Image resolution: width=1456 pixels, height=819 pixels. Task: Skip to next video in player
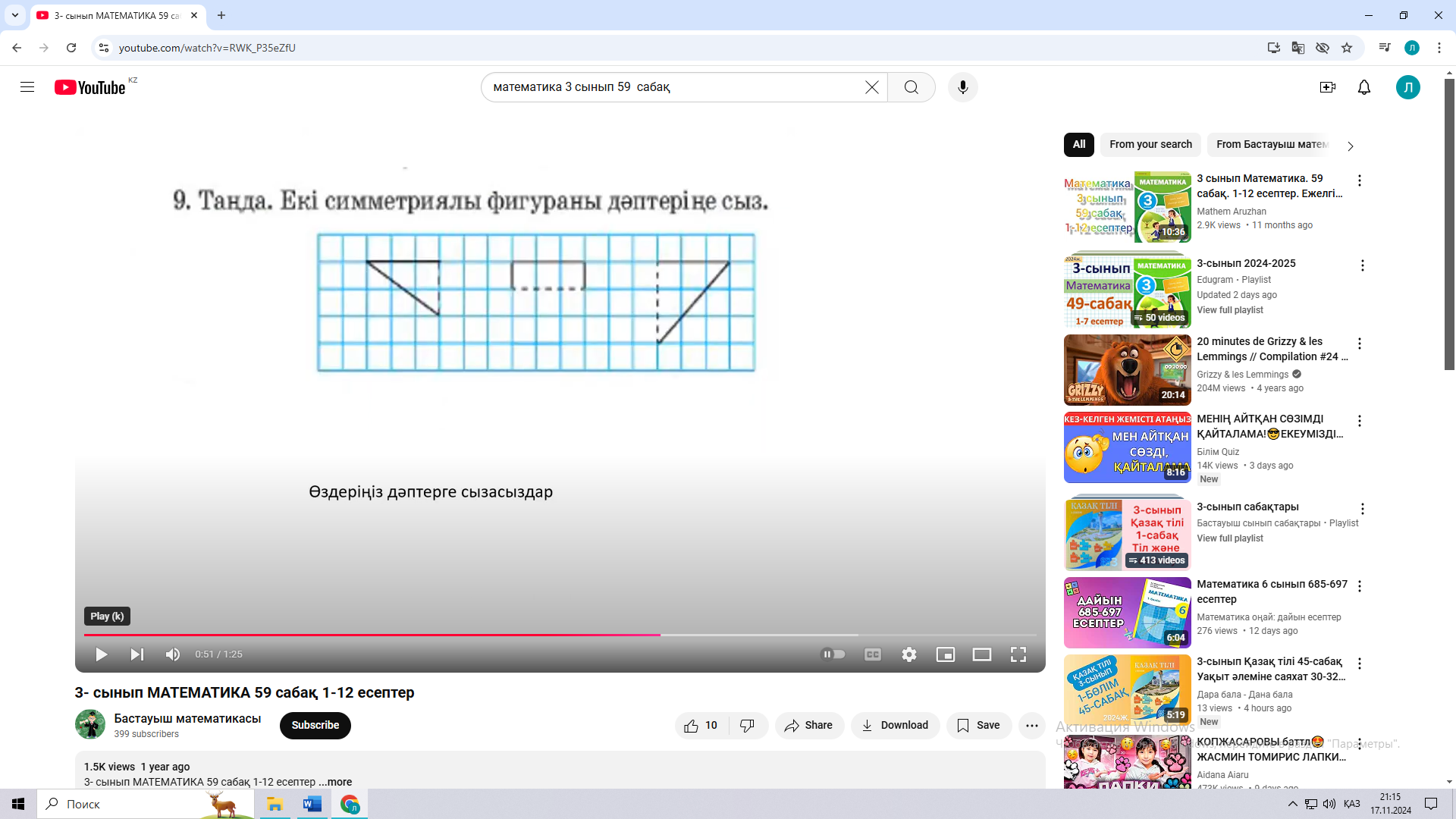136,654
